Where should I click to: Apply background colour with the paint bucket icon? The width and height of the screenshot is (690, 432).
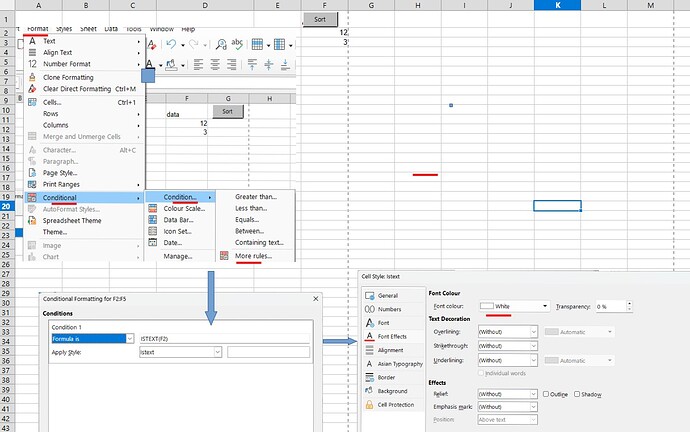(x=171, y=65)
